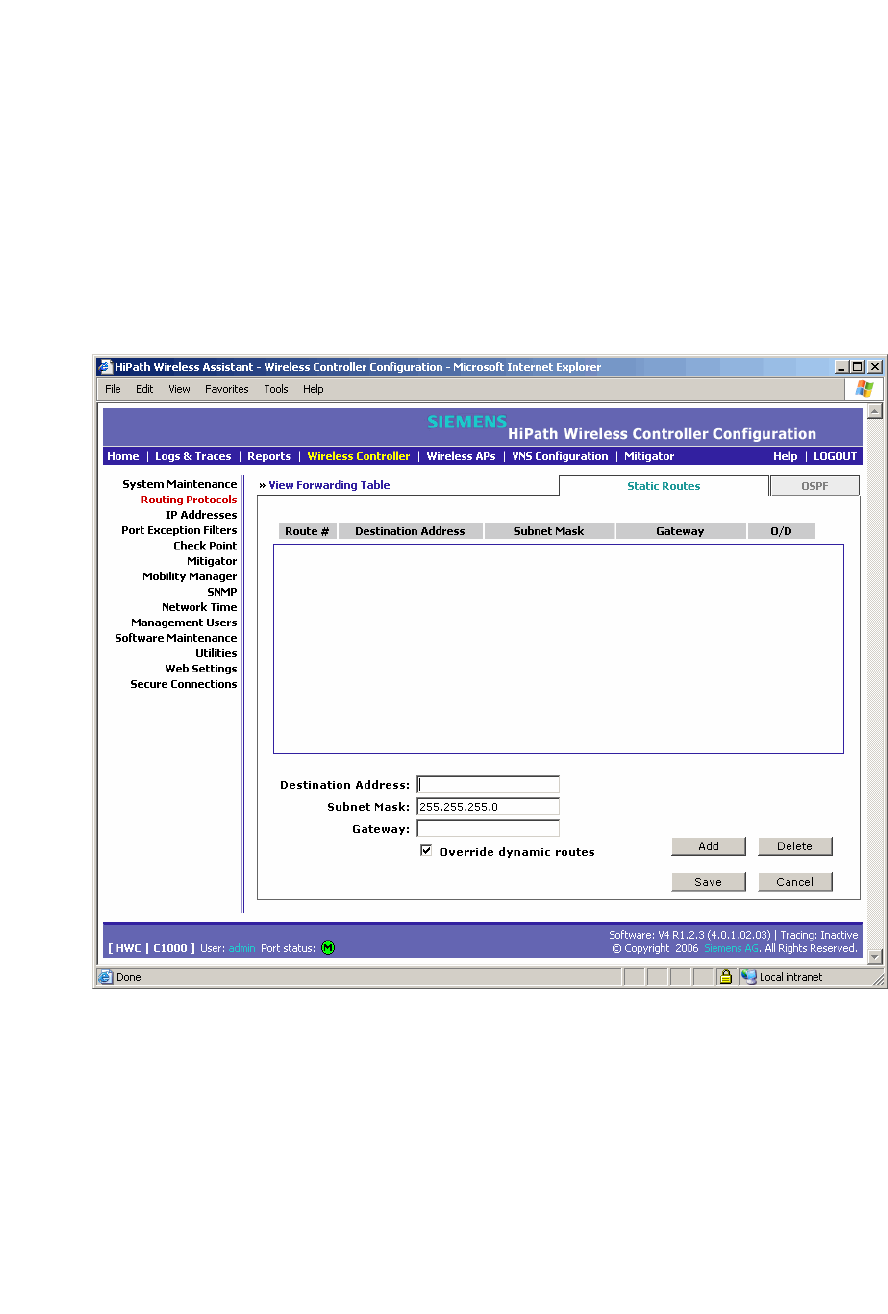Viewport: 888px width, 1314px height.
Task: Click Tracing: Inactive status text
Action: point(819,935)
